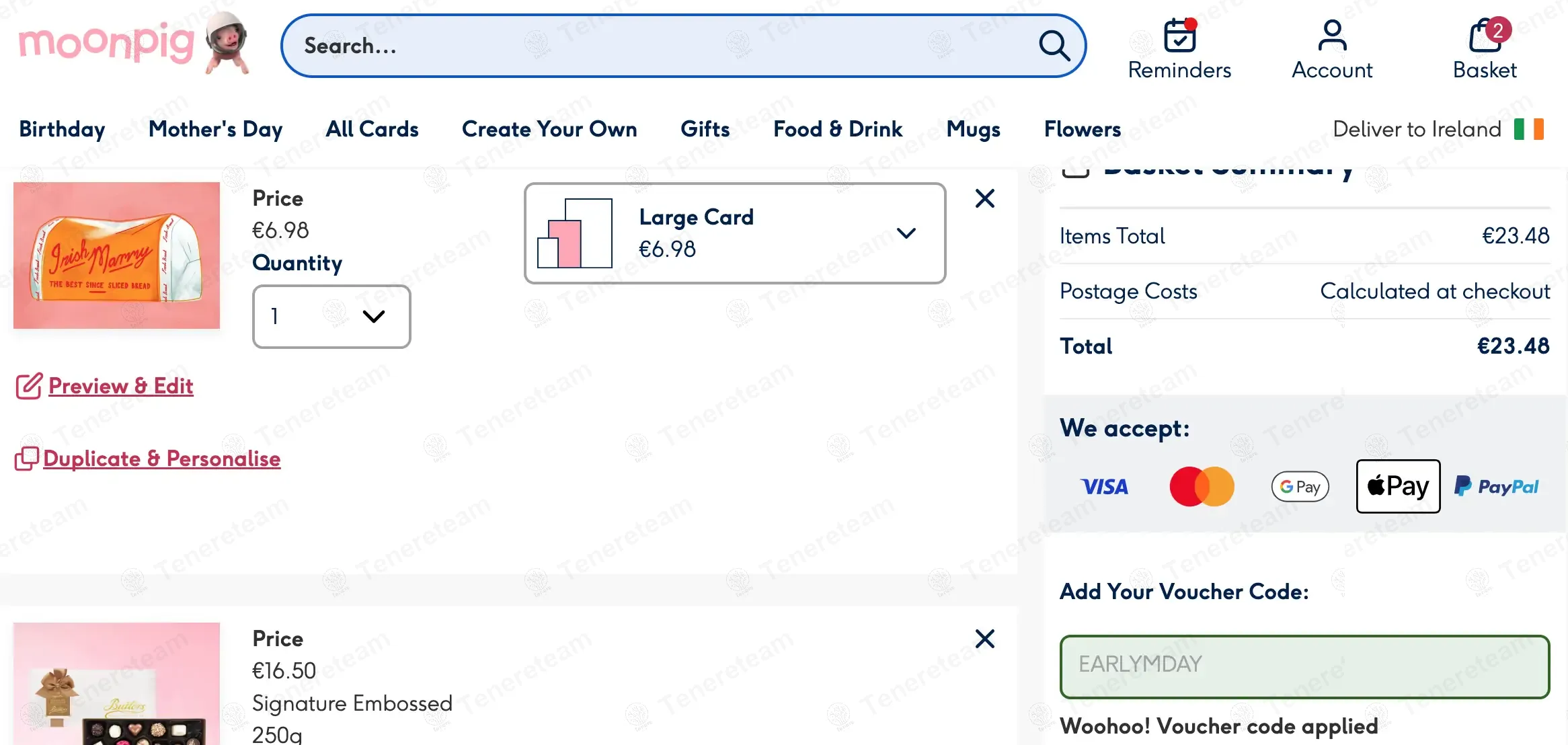This screenshot has width=1568, height=745.
Task: Open Deliver to Ireland selector
Action: pyautogui.click(x=1417, y=129)
